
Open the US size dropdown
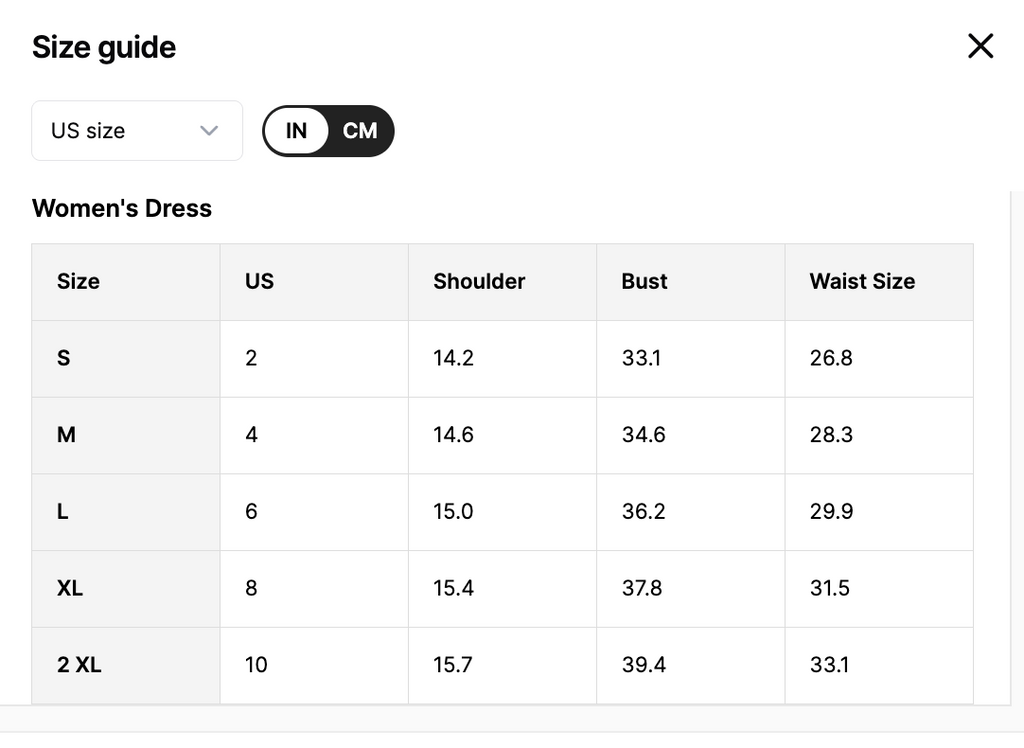(x=137, y=131)
